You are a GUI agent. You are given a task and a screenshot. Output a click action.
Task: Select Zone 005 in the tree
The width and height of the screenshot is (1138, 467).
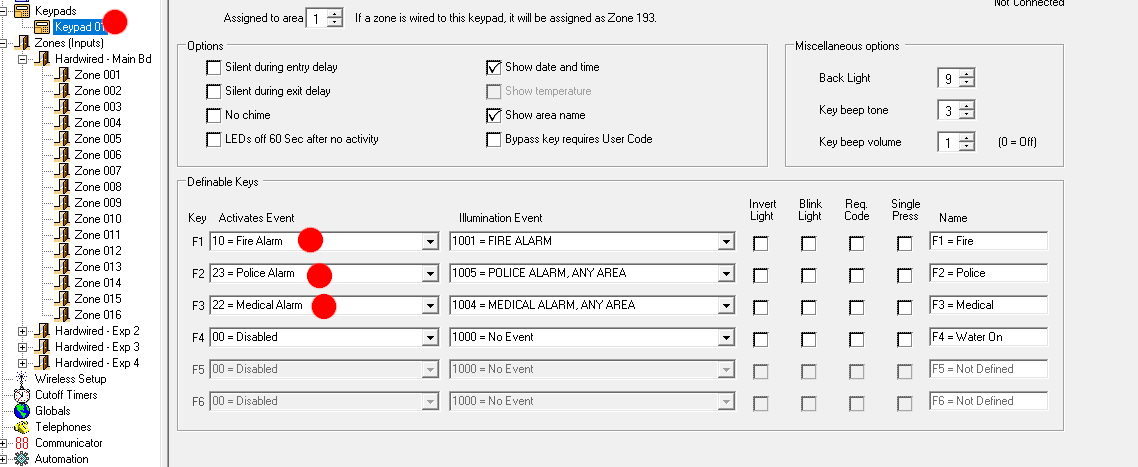pyautogui.click(x=97, y=139)
